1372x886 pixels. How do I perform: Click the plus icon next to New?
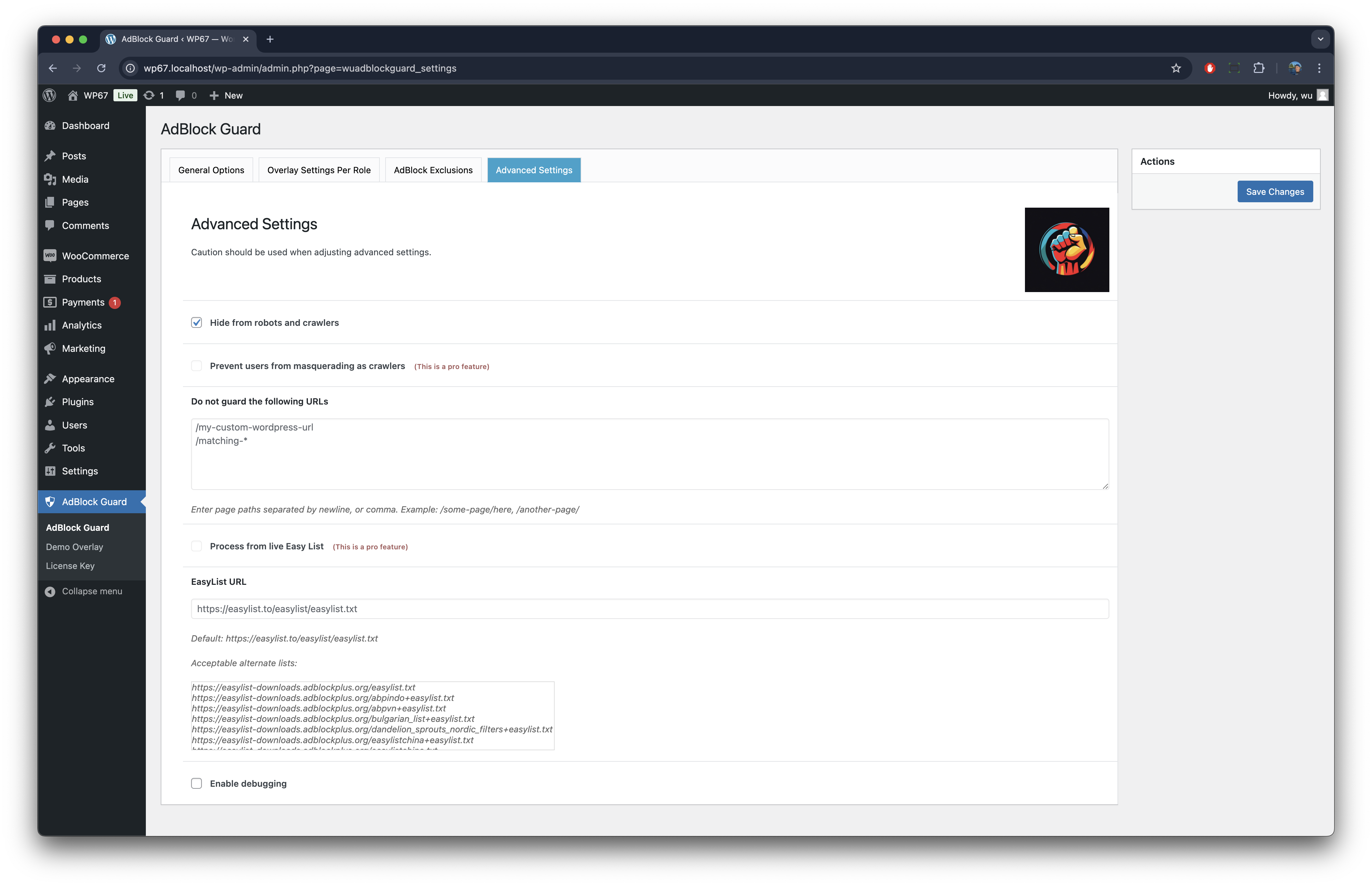pyautogui.click(x=214, y=95)
